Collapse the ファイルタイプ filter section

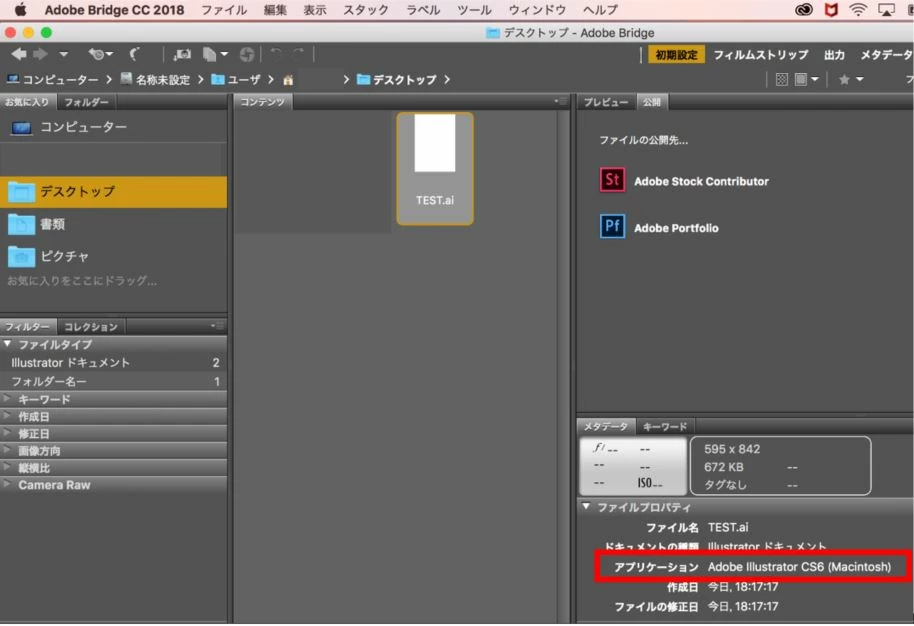8,344
